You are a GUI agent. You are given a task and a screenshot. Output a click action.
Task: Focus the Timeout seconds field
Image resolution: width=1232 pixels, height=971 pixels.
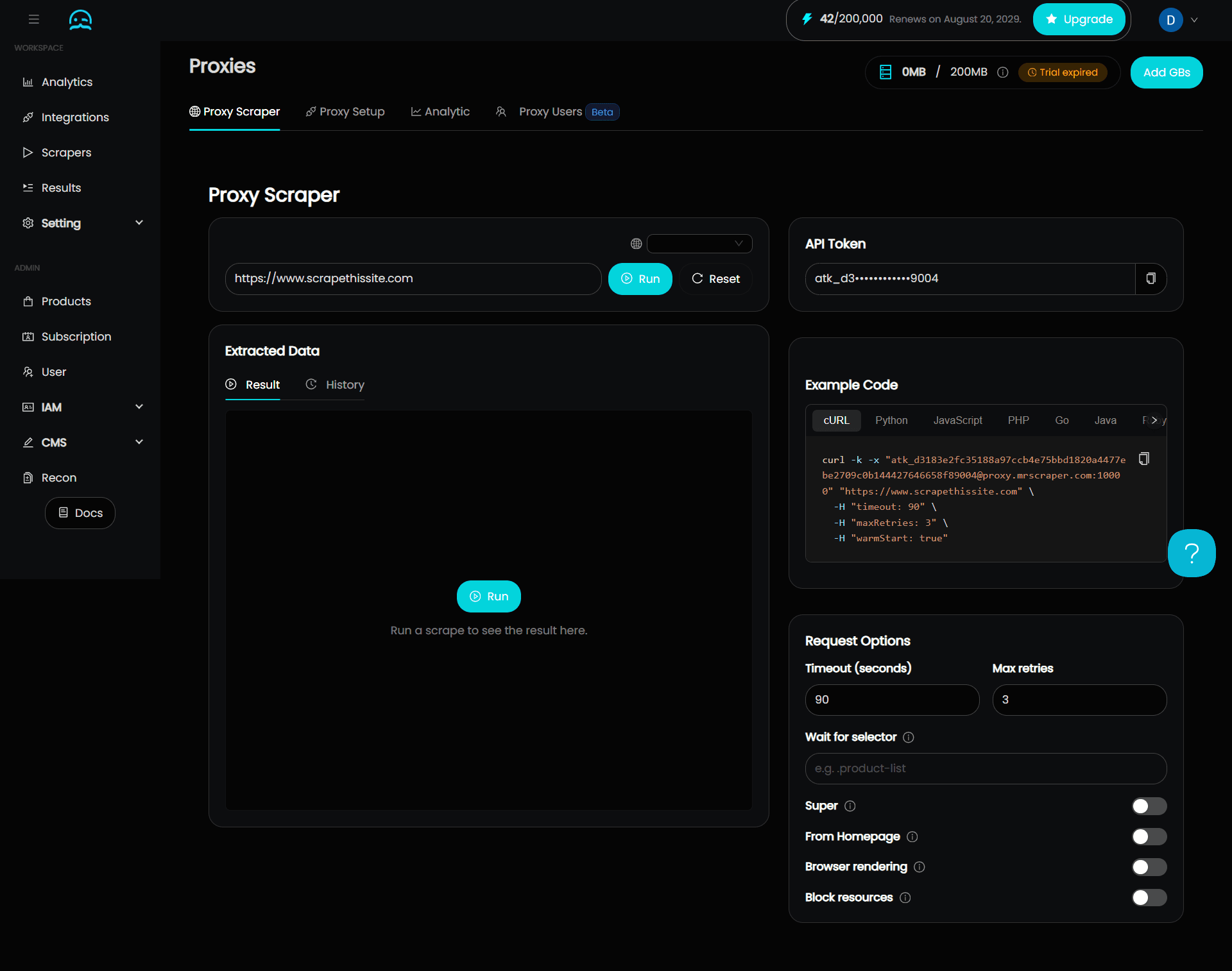point(892,700)
